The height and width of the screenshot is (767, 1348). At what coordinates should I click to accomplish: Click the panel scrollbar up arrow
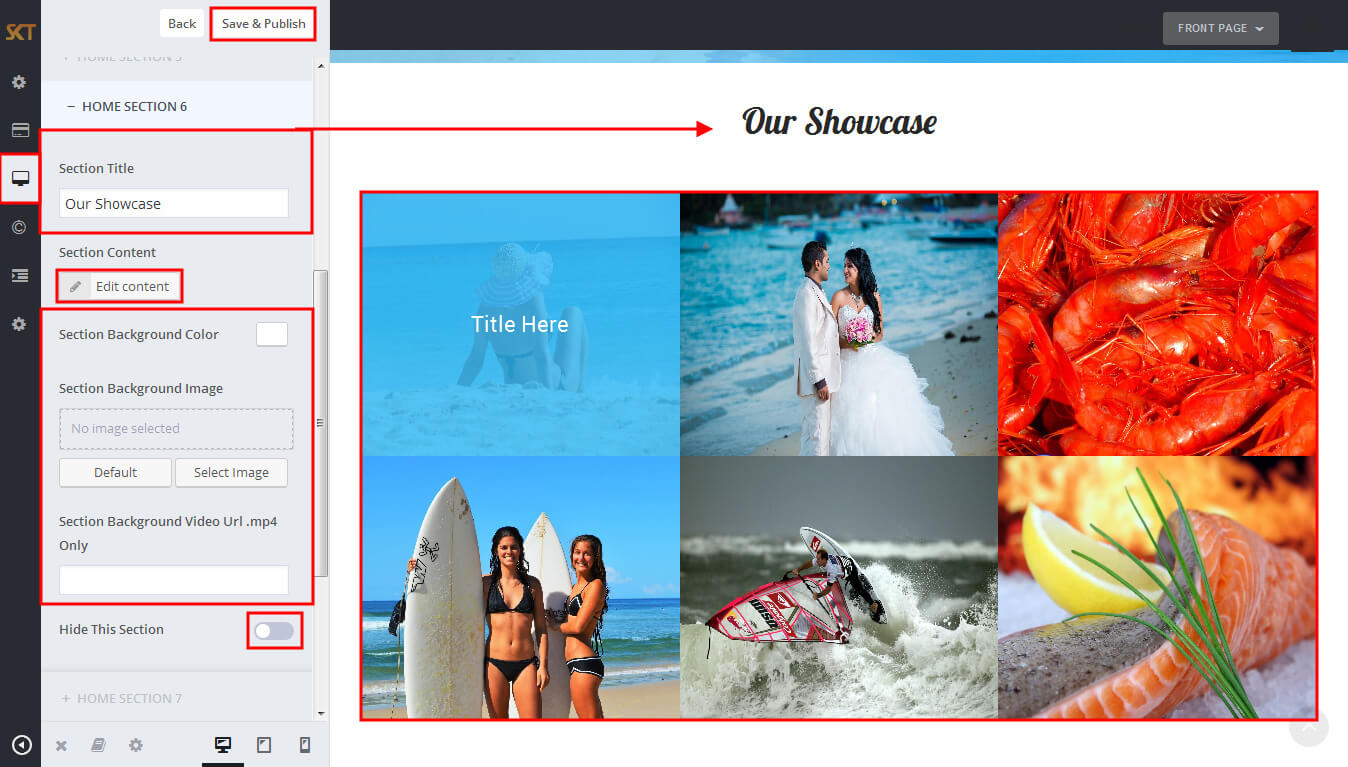[321, 67]
